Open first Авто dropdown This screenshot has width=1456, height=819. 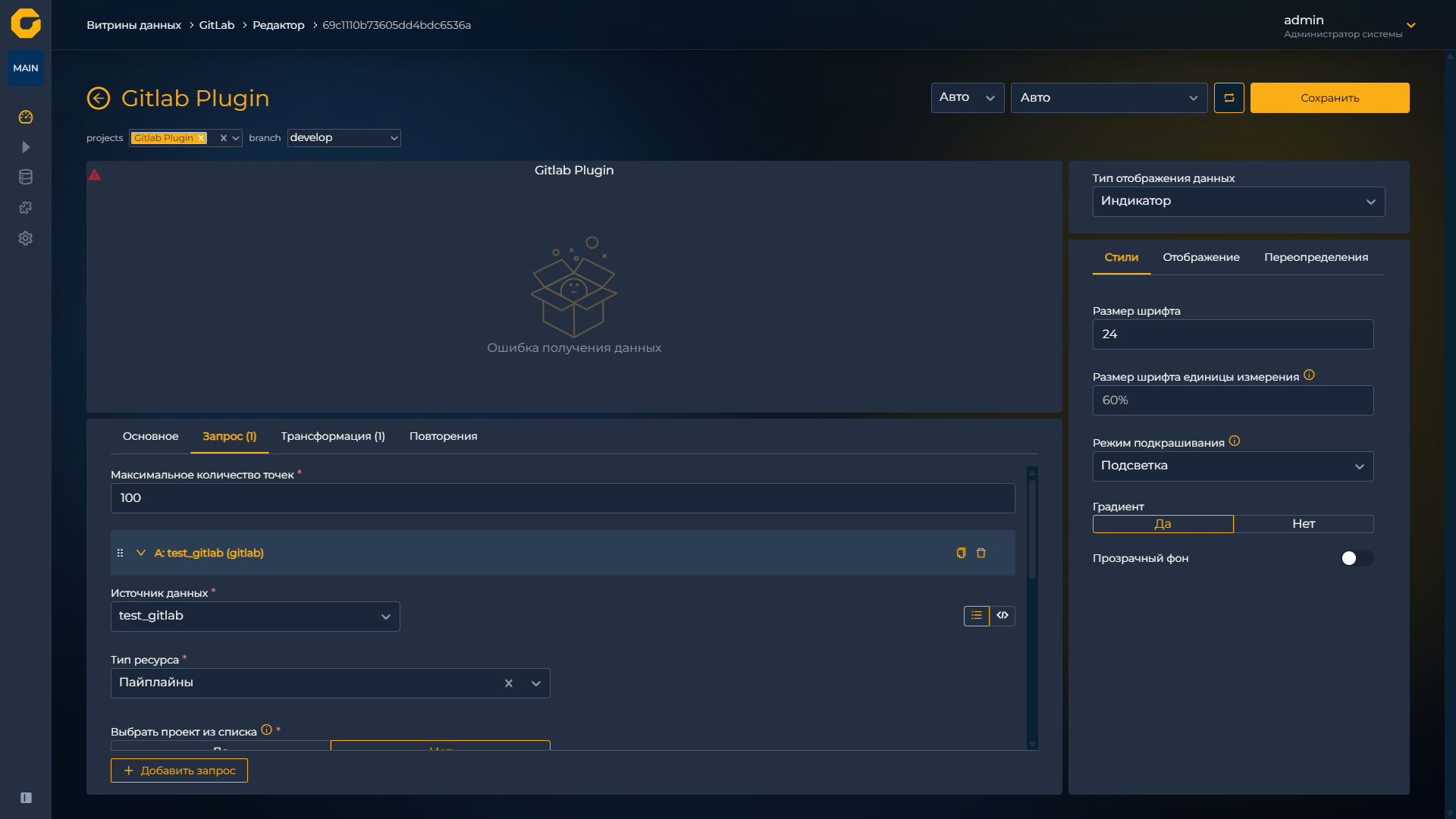(968, 98)
